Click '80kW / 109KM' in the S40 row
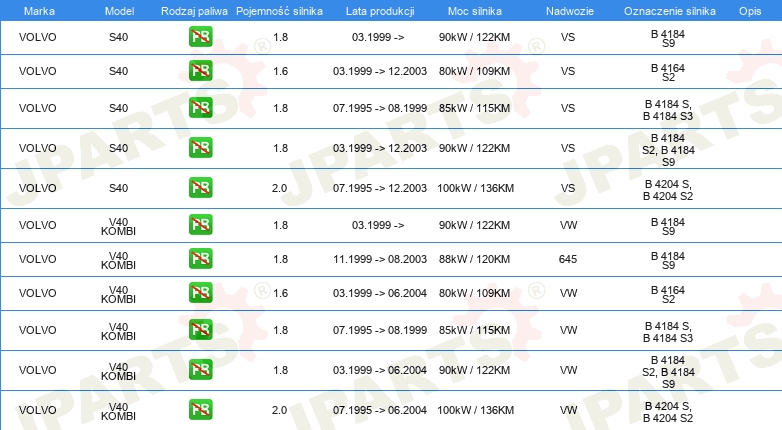This screenshot has height=430, width=782. (474, 71)
